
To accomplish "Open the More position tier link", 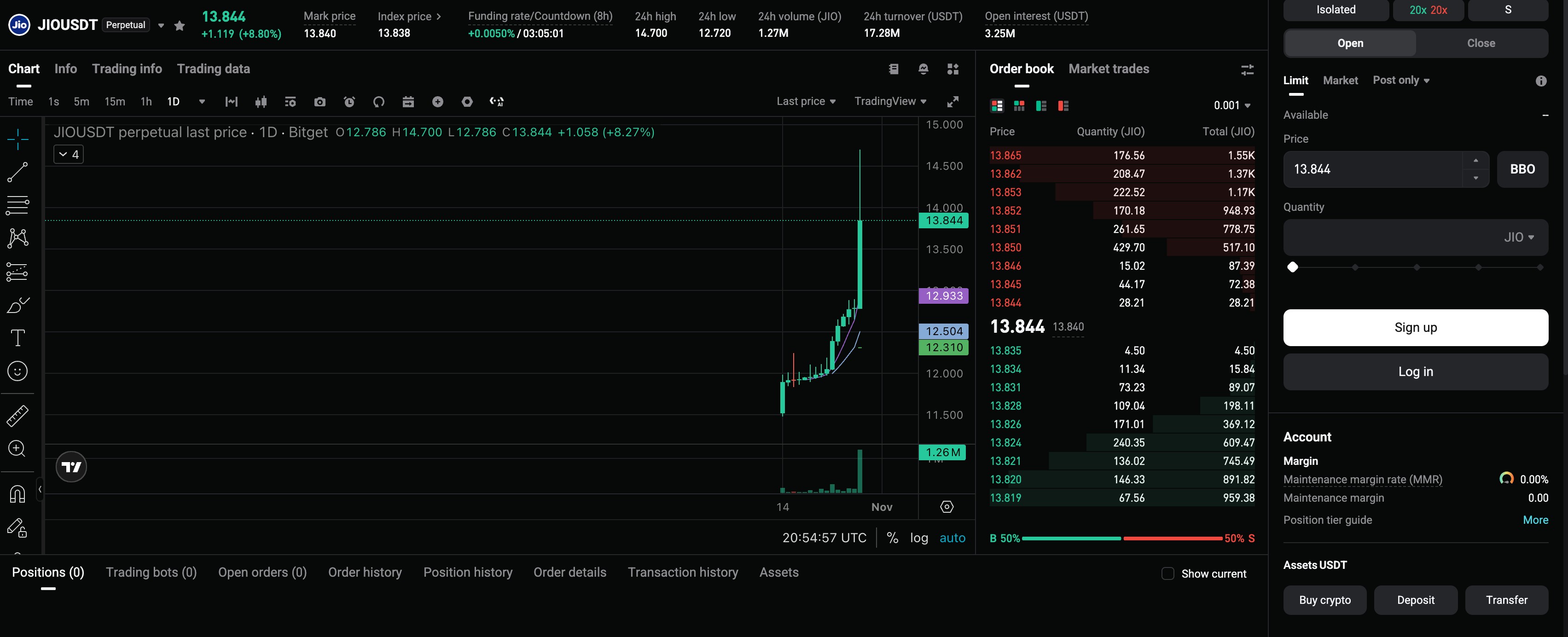I will [1535, 520].
